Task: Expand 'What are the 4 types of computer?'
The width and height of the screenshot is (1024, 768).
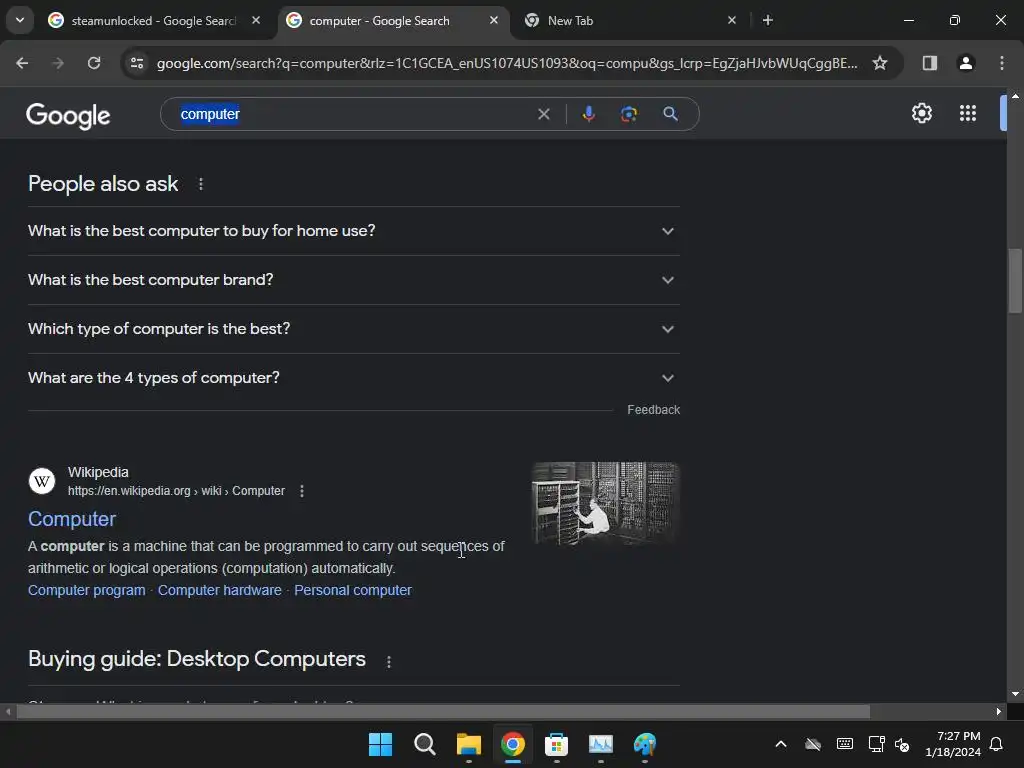Action: [354, 378]
